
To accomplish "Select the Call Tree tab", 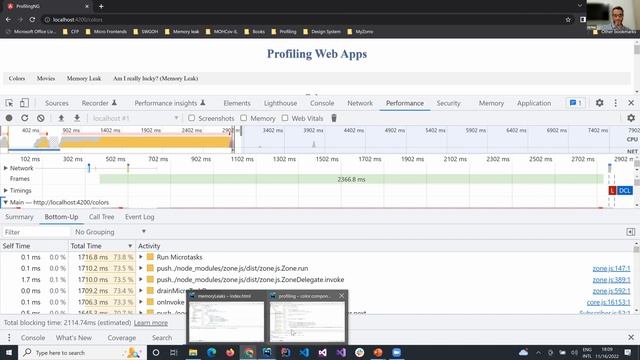I will (x=102, y=217).
